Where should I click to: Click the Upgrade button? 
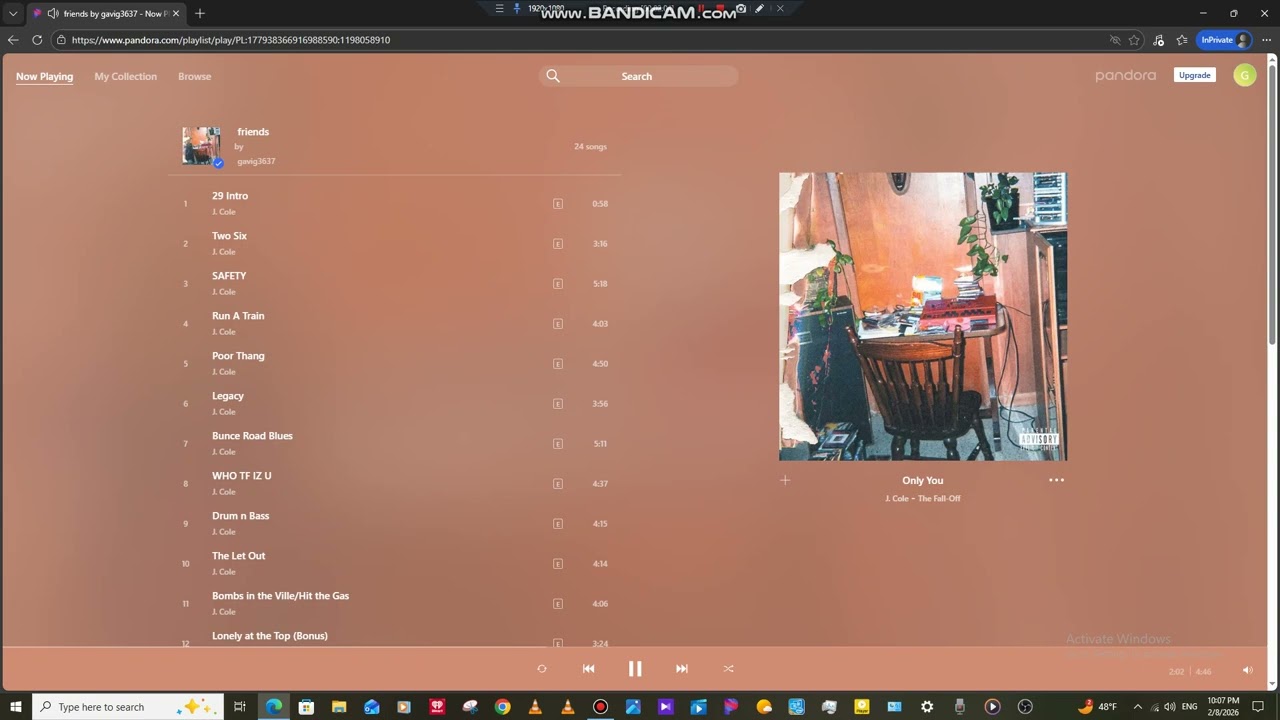[x=1194, y=75]
